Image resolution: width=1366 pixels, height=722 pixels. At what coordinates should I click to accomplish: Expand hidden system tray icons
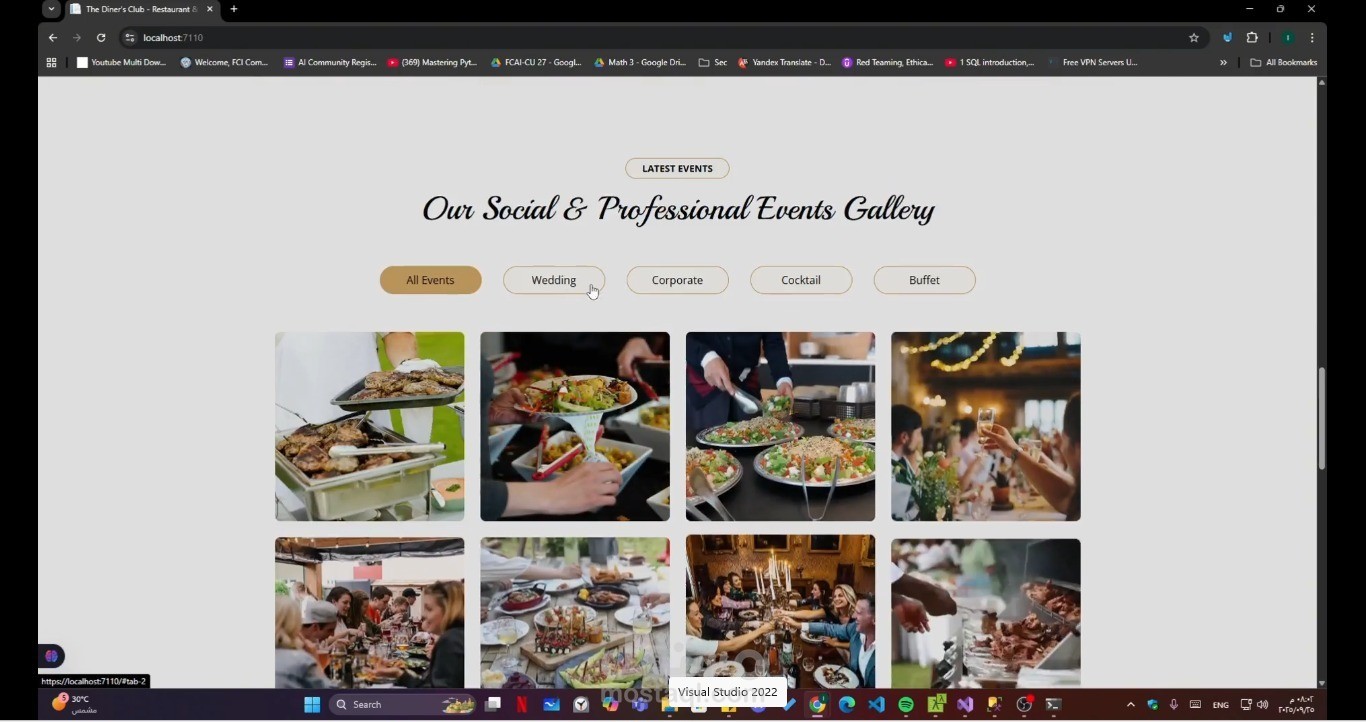click(1131, 705)
